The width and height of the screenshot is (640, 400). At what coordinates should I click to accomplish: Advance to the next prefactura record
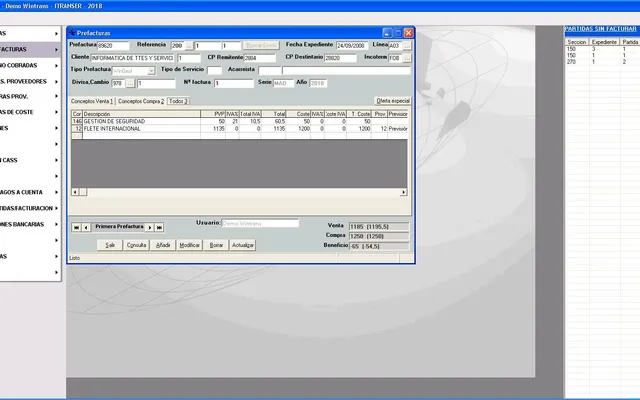(x=149, y=227)
